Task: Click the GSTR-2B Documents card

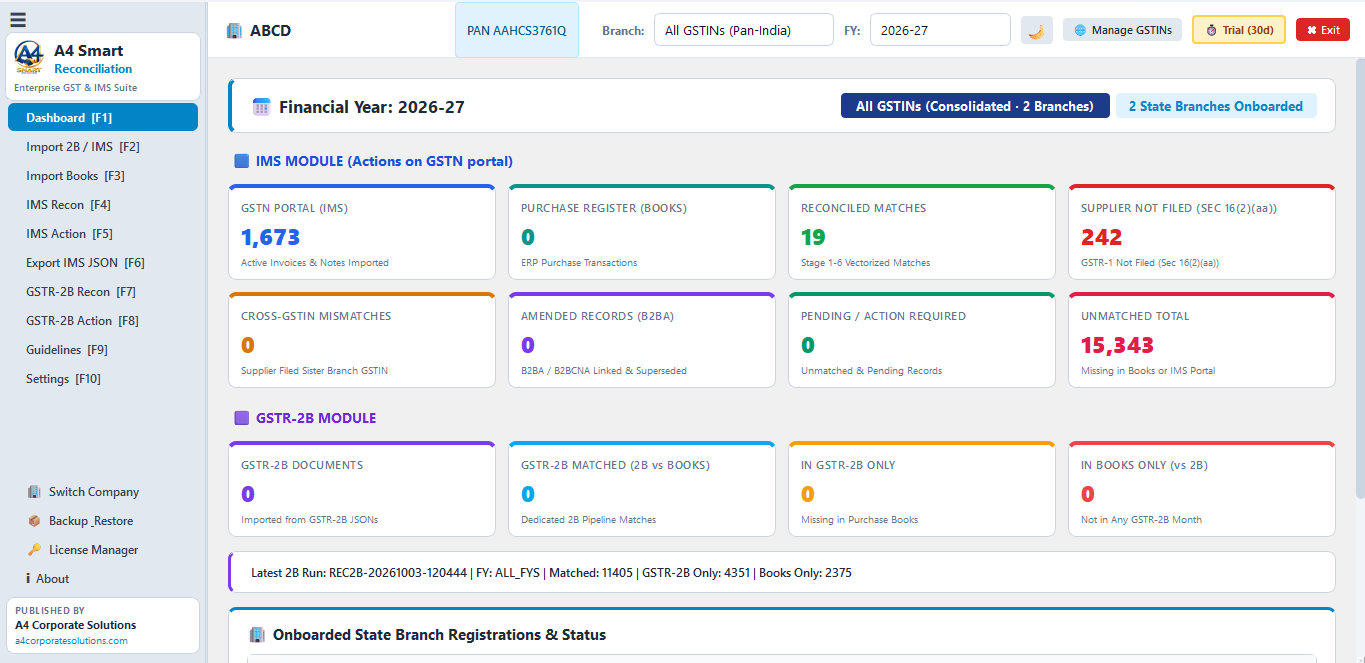Action: tap(362, 489)
